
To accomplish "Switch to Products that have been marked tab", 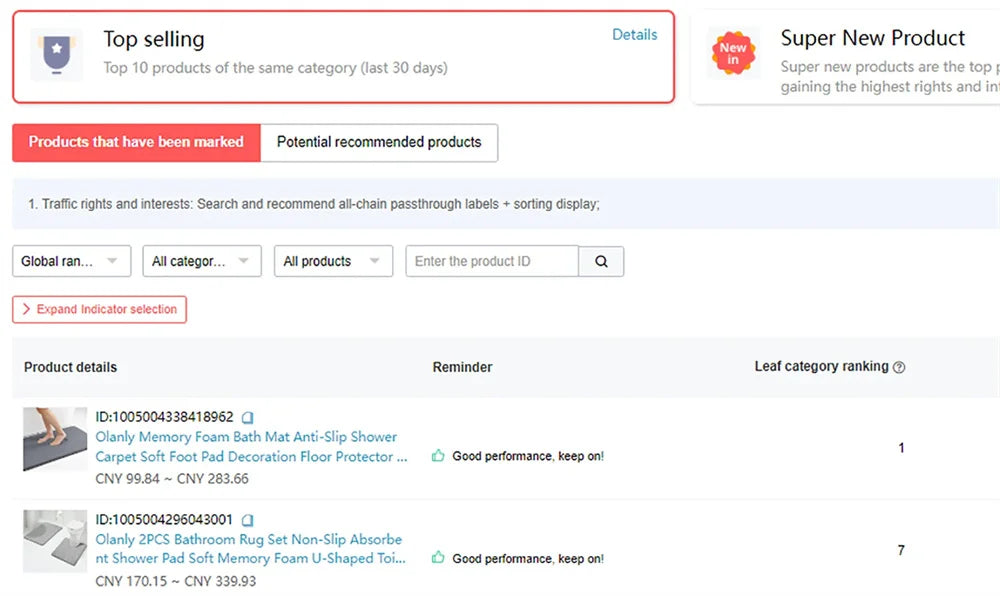I will pos(136,142).
